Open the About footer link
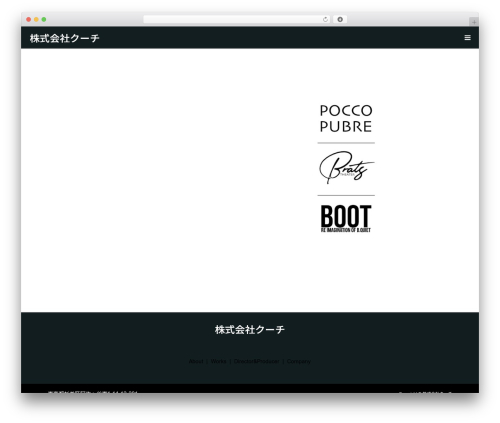 [x=196, y=361]
